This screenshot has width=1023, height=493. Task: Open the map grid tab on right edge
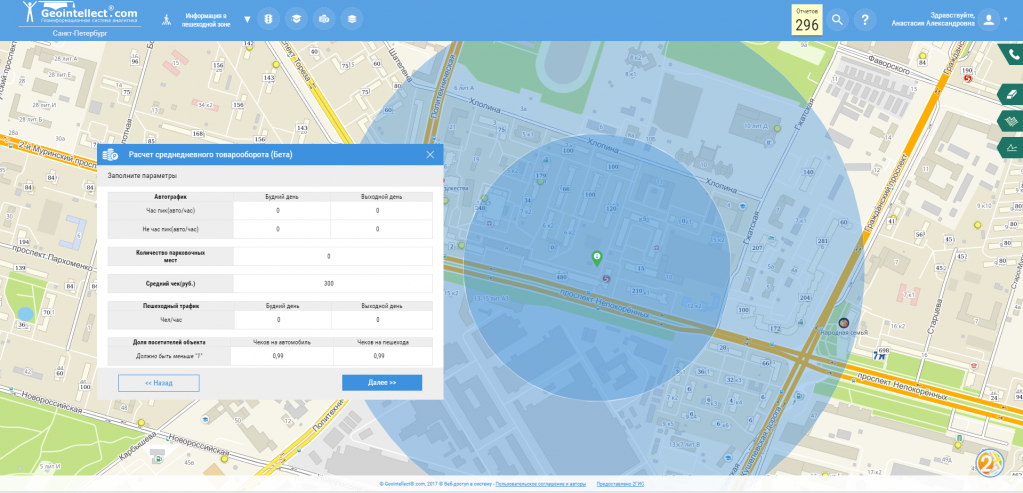(1012, 120)
